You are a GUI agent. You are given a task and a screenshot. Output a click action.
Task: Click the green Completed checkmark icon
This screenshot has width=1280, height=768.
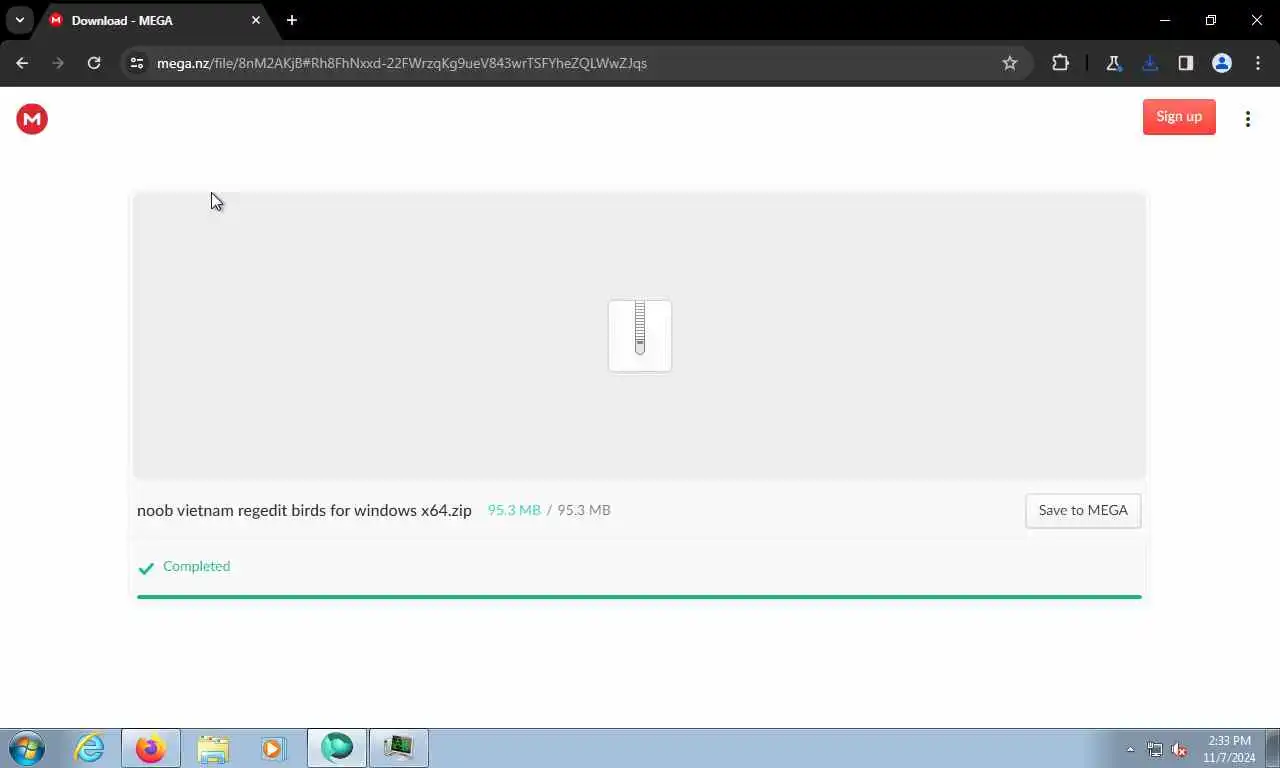tap(146, 568)
